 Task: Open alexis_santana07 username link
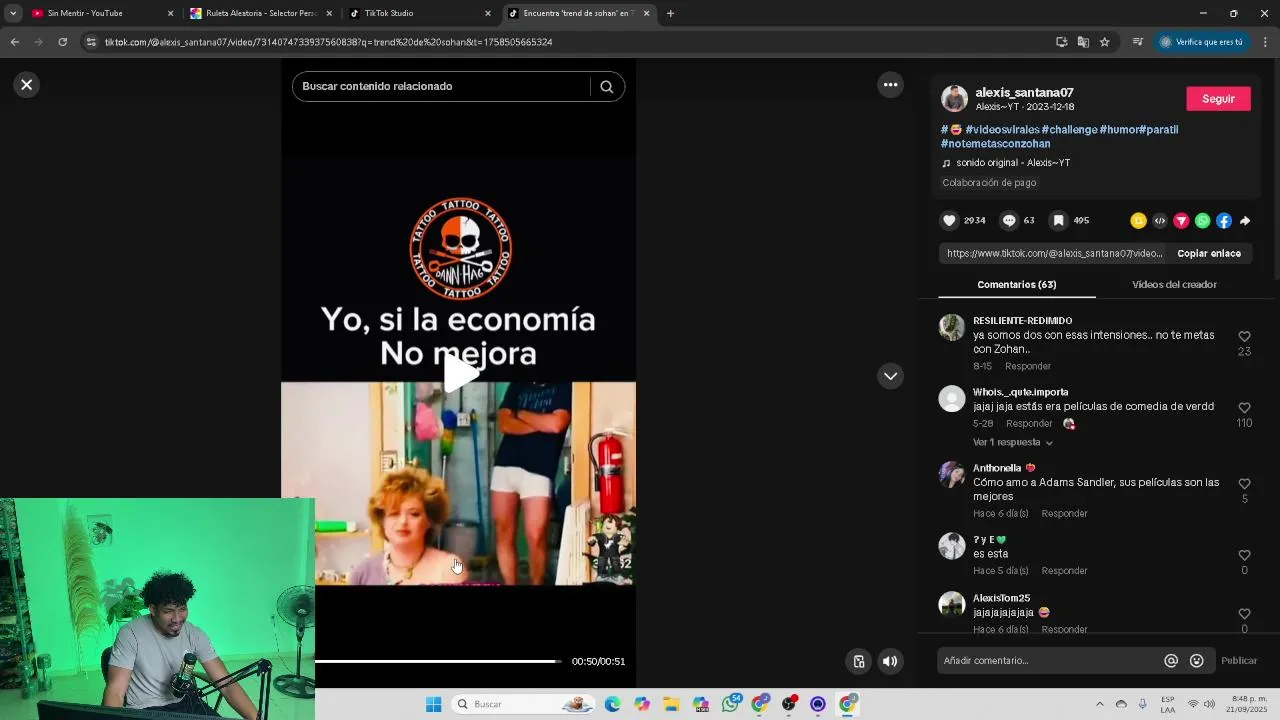coord(1024,92)
